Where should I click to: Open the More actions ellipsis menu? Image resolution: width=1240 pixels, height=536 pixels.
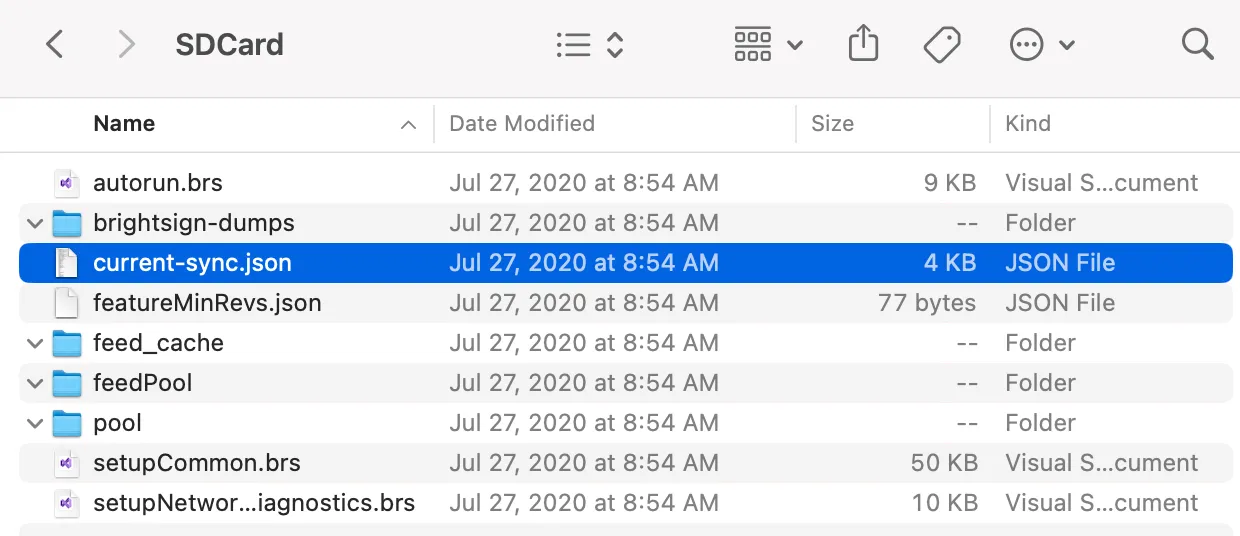[x=1042, y=44]
